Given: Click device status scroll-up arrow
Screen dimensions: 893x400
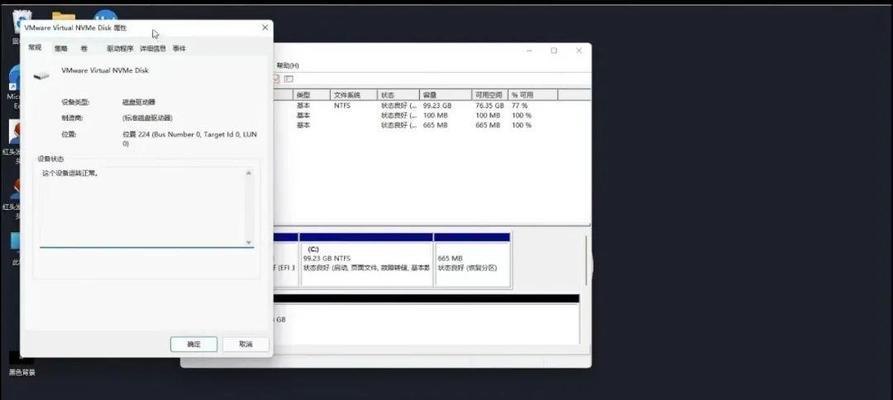Looking at the screenshot, I should point(248,173).
